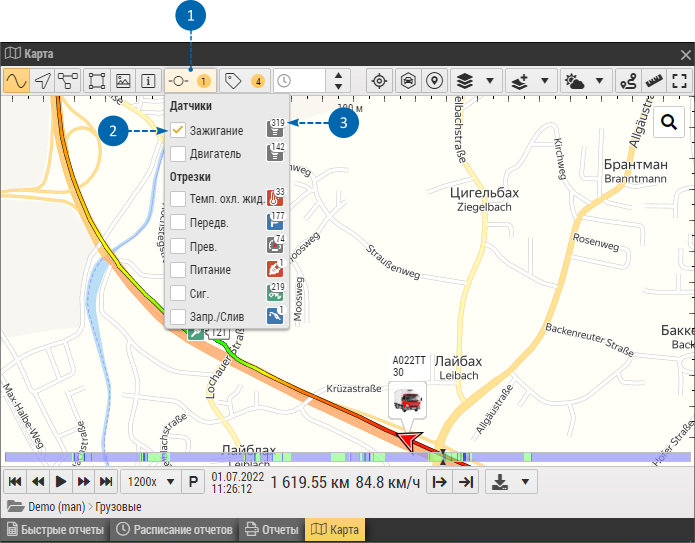Enable the Передв. segments checkbox

[x=178, y=222]
